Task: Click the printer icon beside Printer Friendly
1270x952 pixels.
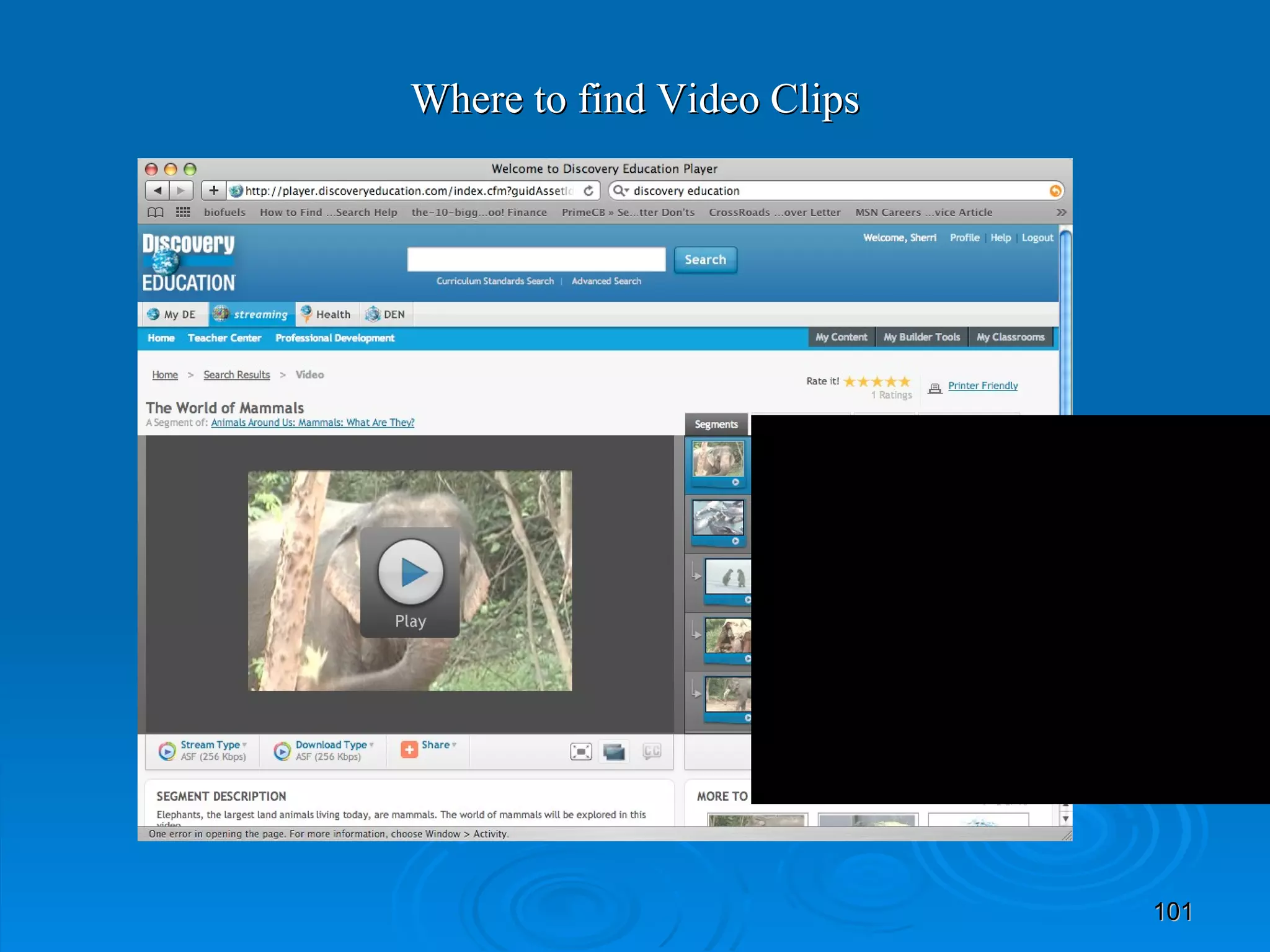Action: [x=935, y=388]
